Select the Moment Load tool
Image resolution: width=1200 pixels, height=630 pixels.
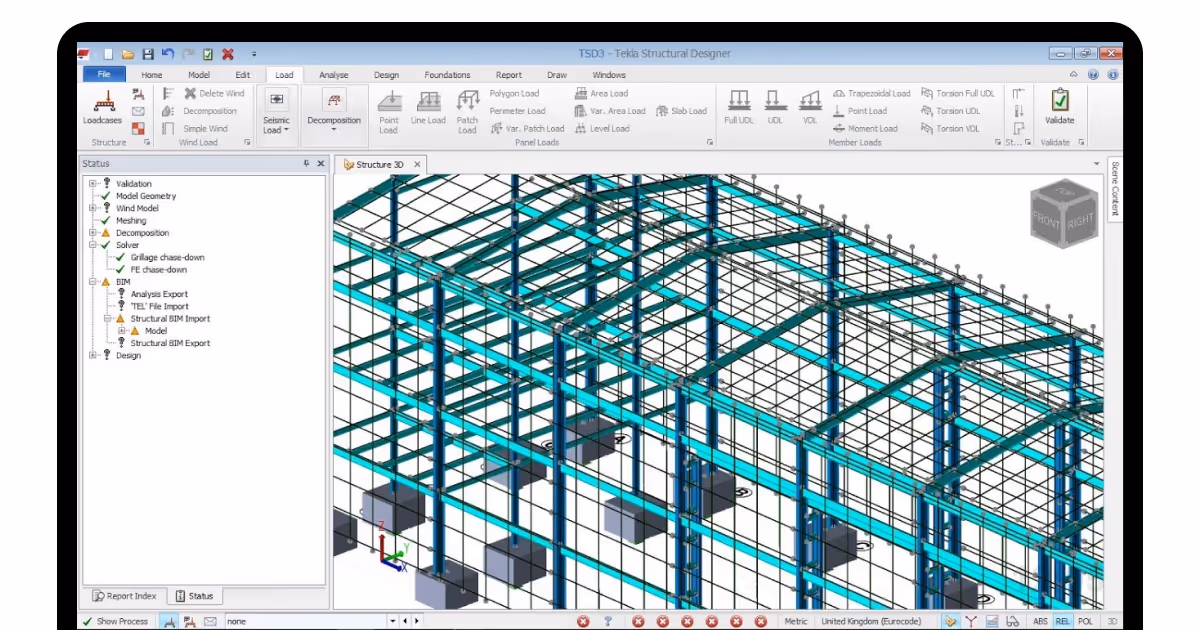click(865, 128)
